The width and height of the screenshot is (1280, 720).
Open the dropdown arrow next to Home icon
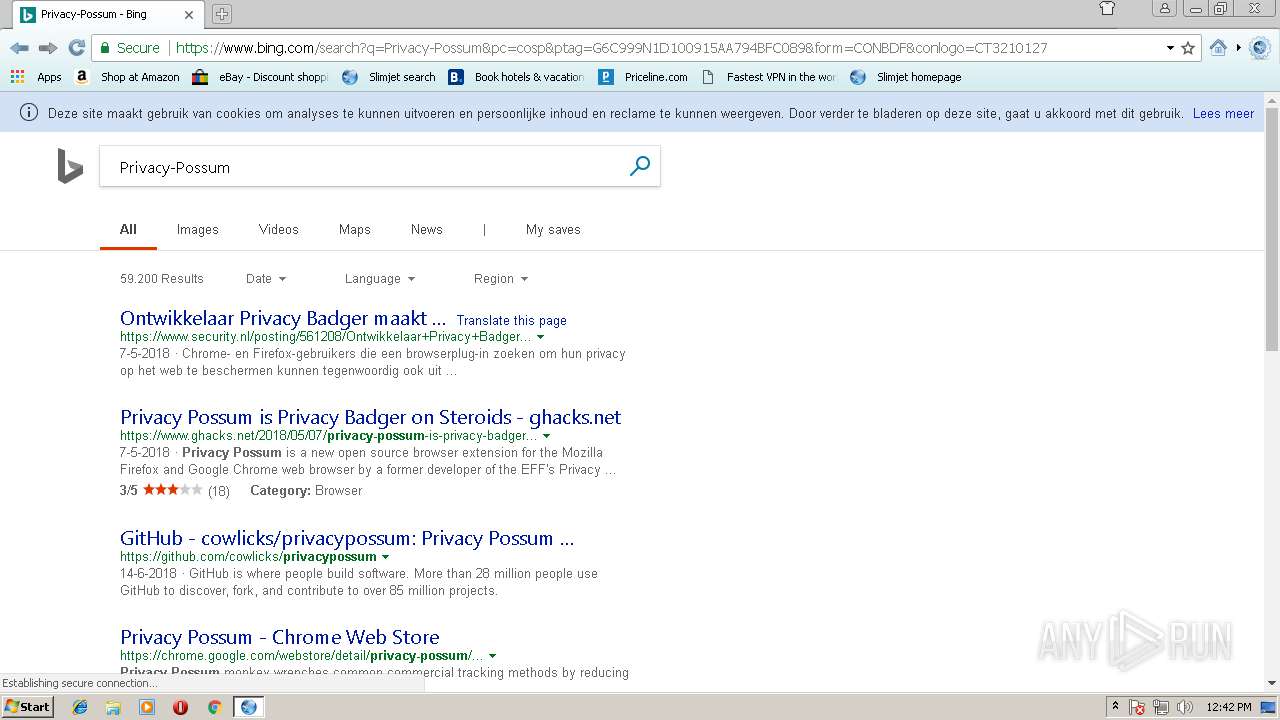coord(1238,48)
